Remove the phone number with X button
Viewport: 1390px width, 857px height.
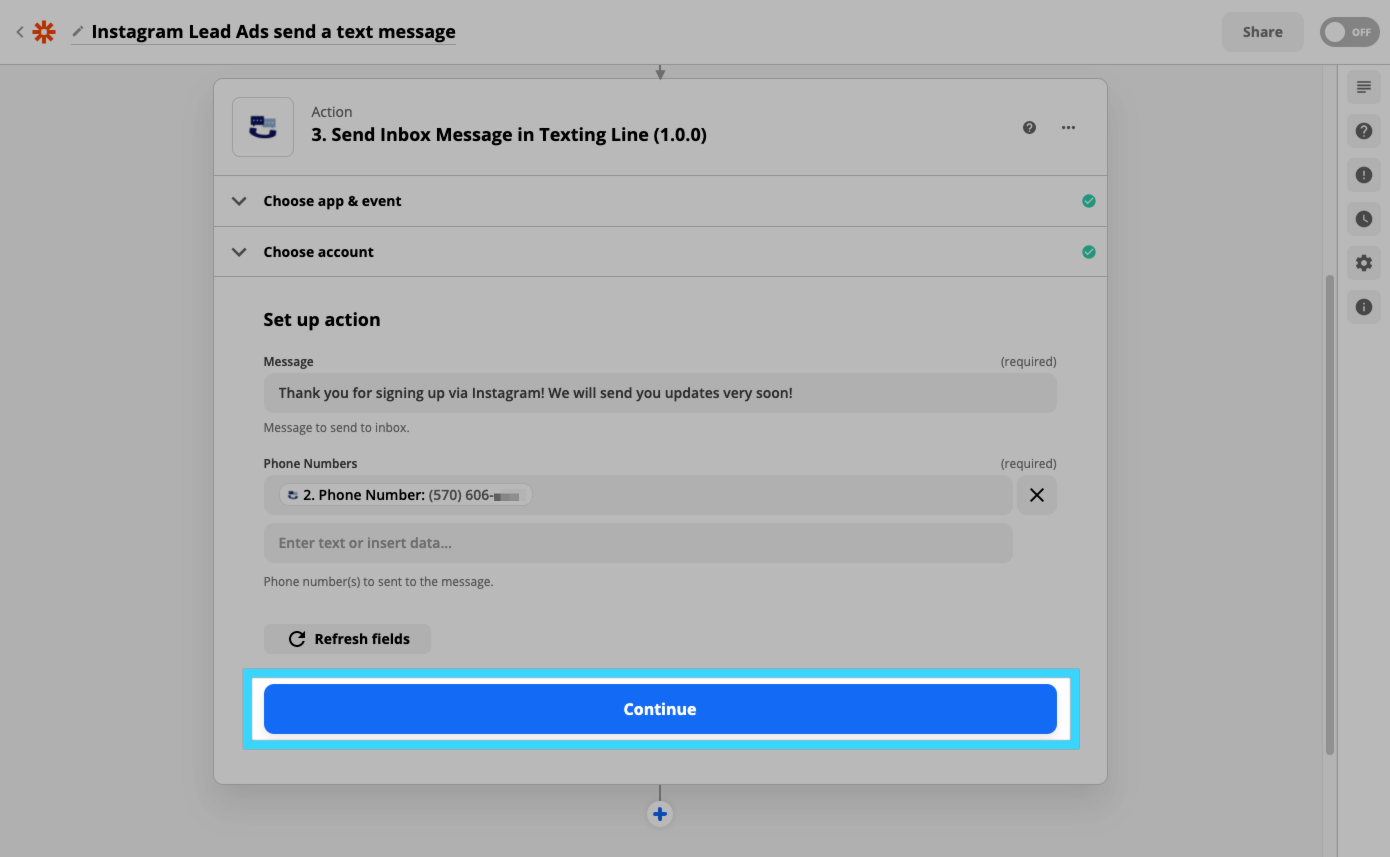pyautogui.click(x=1037, y=495)
